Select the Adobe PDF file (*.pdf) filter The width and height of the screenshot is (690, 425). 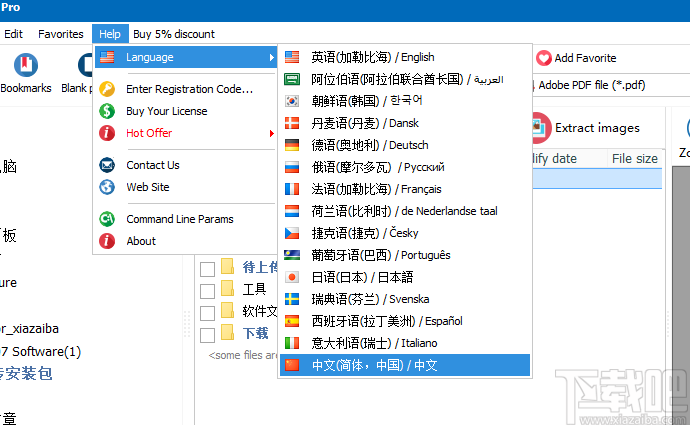tap(592, 85)
